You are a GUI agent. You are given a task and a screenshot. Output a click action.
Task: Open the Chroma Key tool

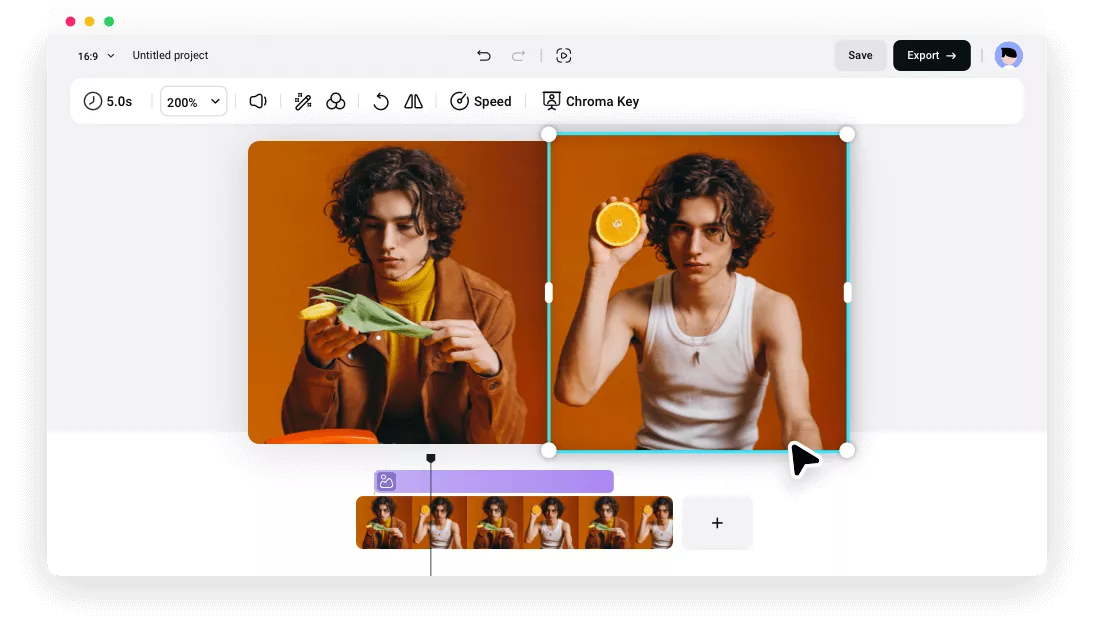point(590,101)
